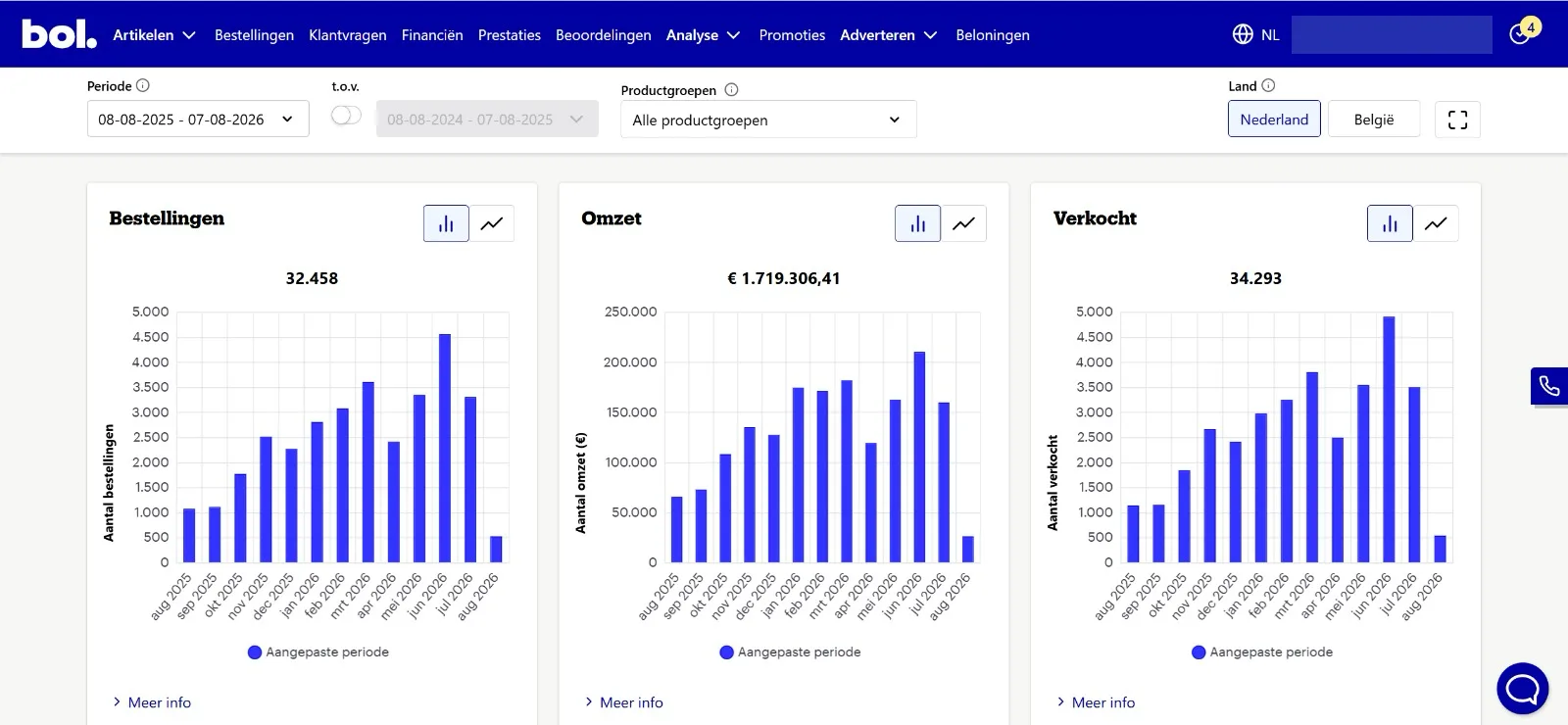
Task: Click the bol. logo
Action: [x=59, y=34]
